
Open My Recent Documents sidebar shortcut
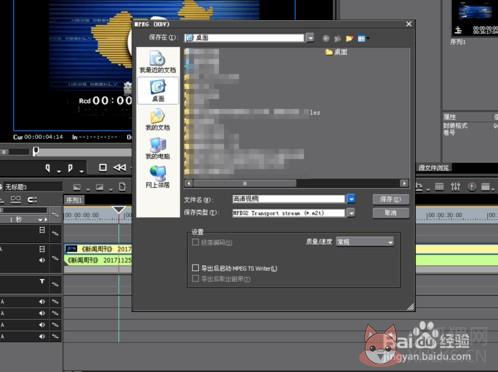(158, 61)
